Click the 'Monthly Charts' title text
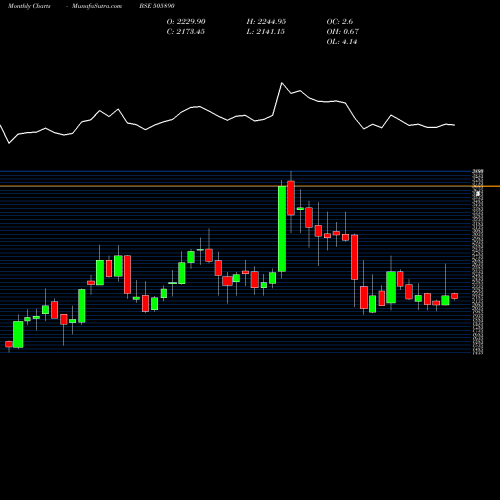This screenshot has height=500, width=500. tap(29, 6)
